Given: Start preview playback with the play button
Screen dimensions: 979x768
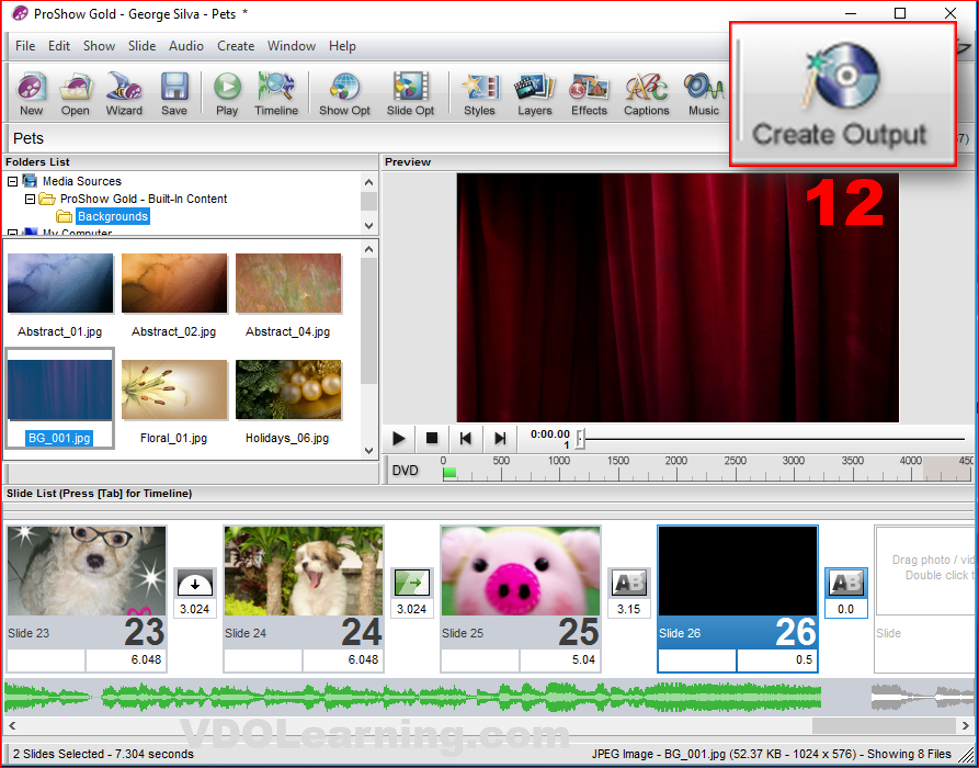Looking at the screenshot, I should (x=399, y=438).
